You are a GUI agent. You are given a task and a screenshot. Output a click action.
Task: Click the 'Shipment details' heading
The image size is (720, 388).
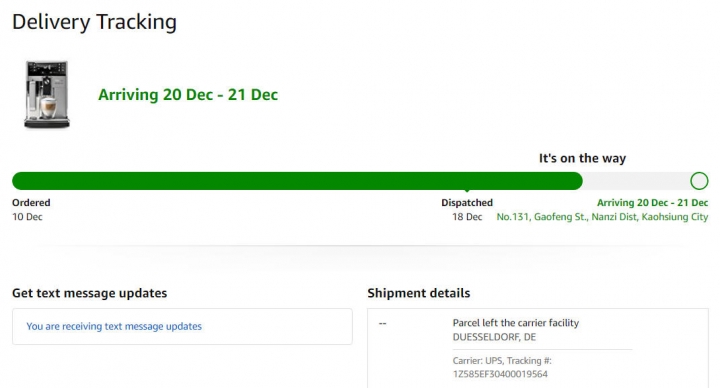(x=419, y=293)
